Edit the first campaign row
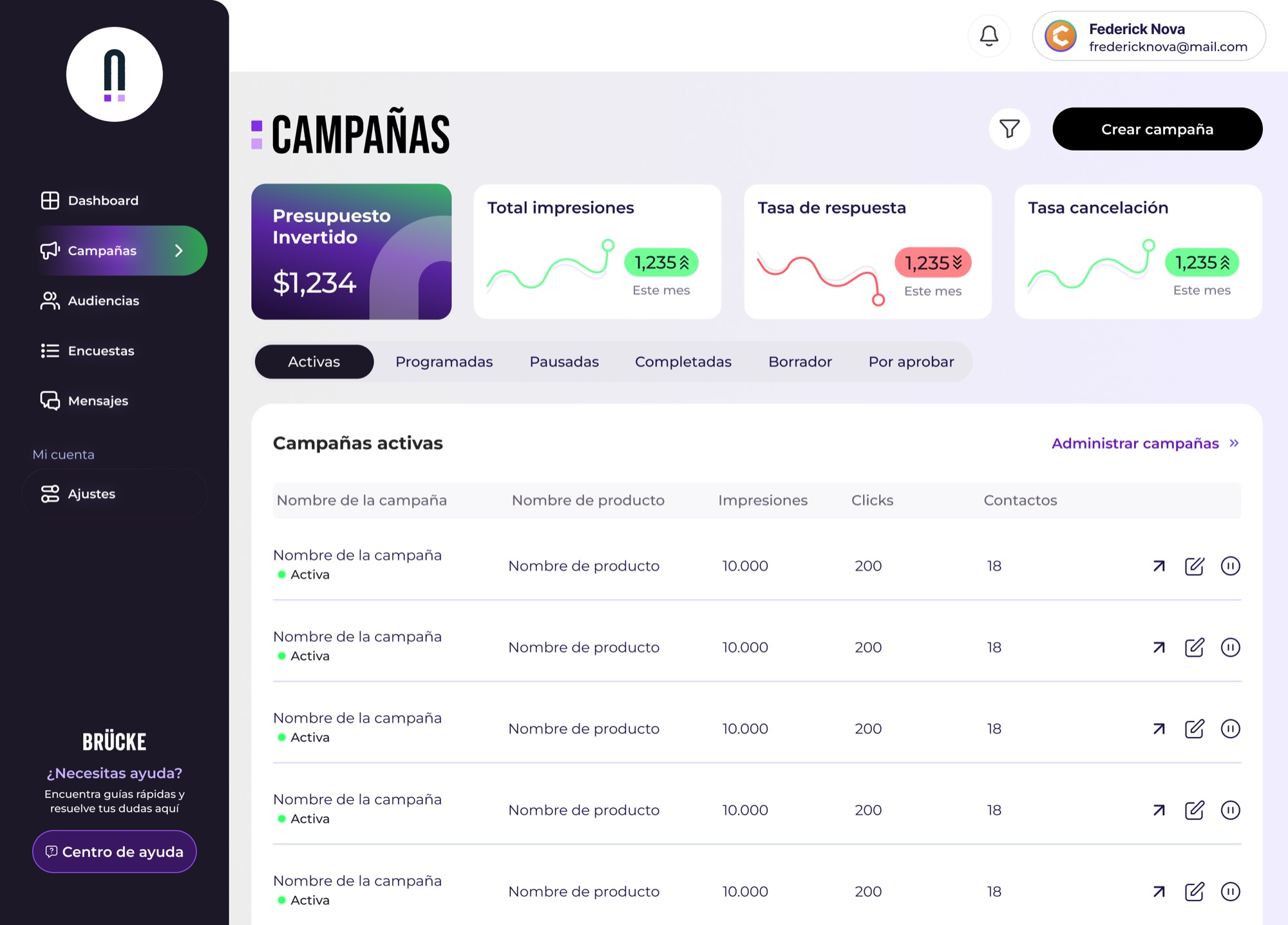This screenshot has width=1288, height=925. pyautogui.click(x=1195, y=566)
